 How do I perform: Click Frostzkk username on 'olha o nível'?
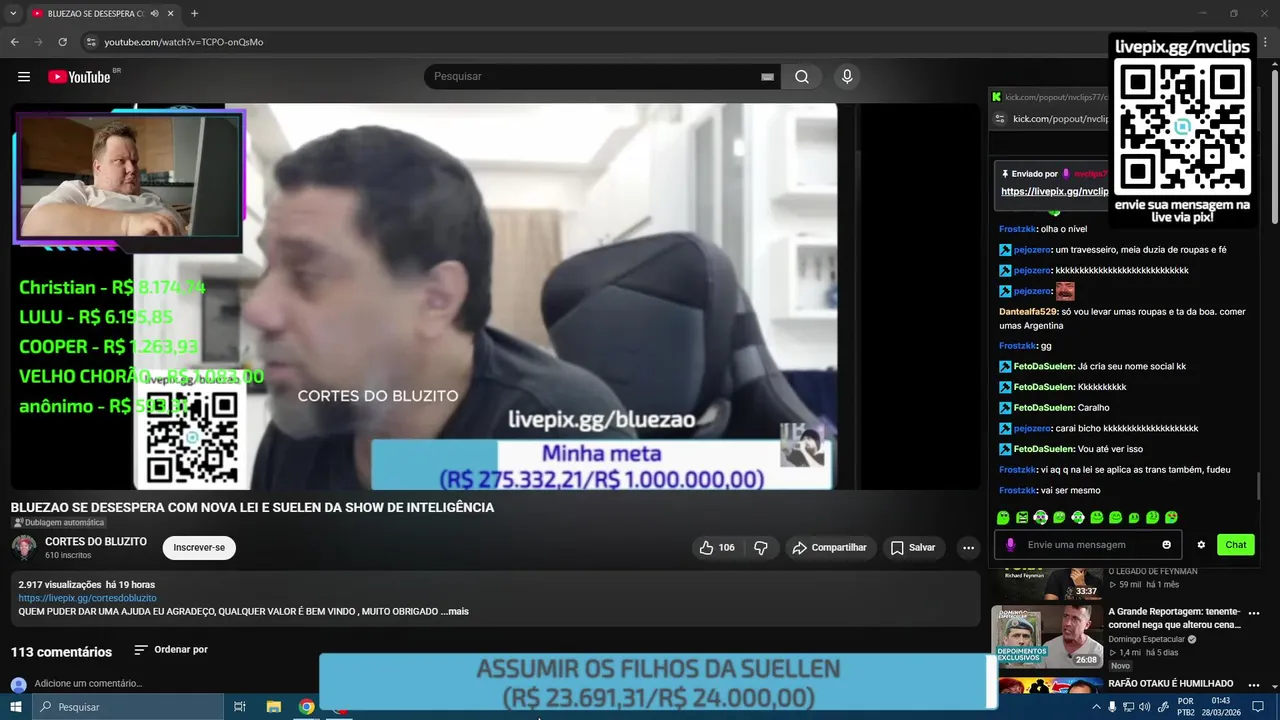tap(1018, 229)
